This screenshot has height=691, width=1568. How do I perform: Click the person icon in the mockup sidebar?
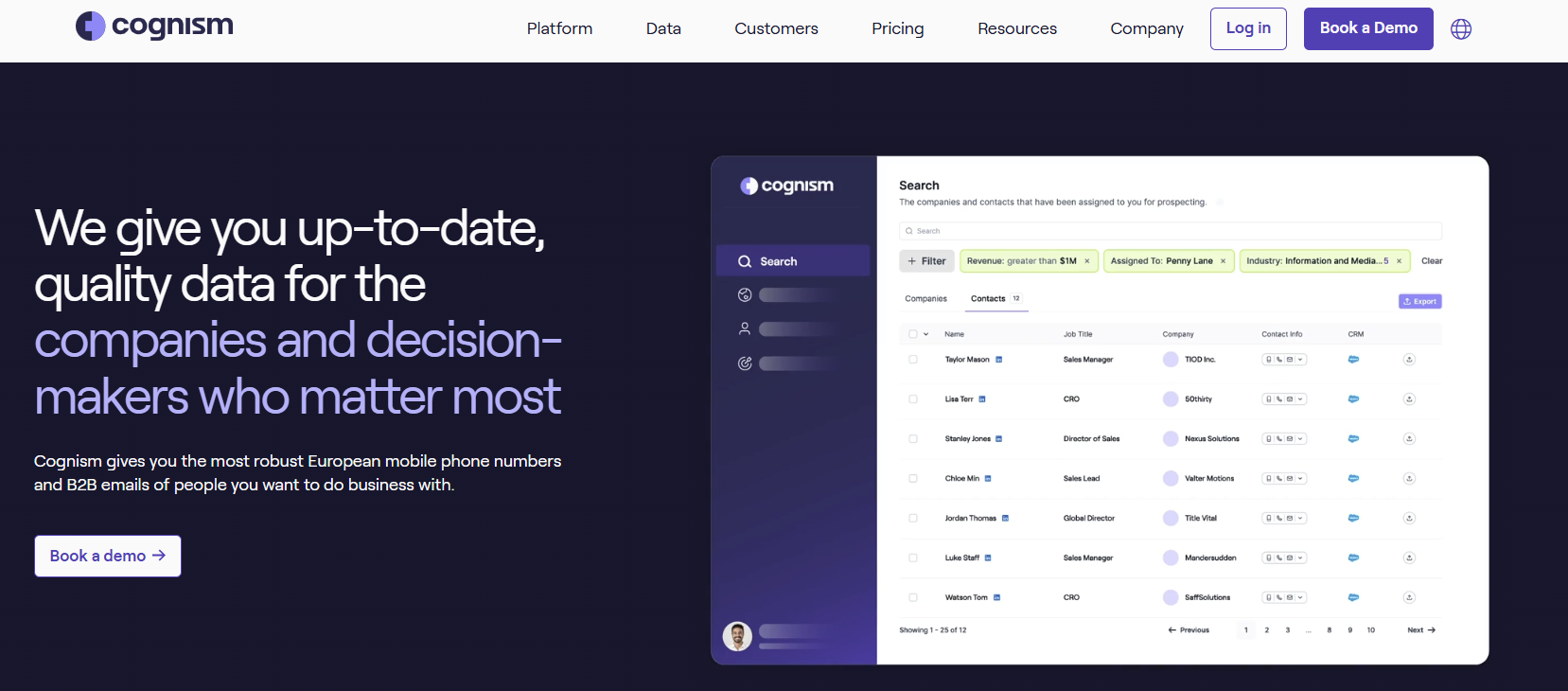(745, 329)
